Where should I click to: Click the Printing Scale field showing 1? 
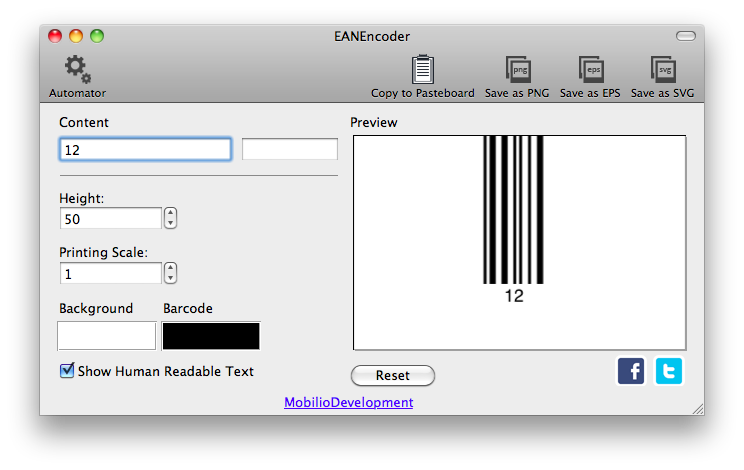pyautogui.click(x=111, y=273)
